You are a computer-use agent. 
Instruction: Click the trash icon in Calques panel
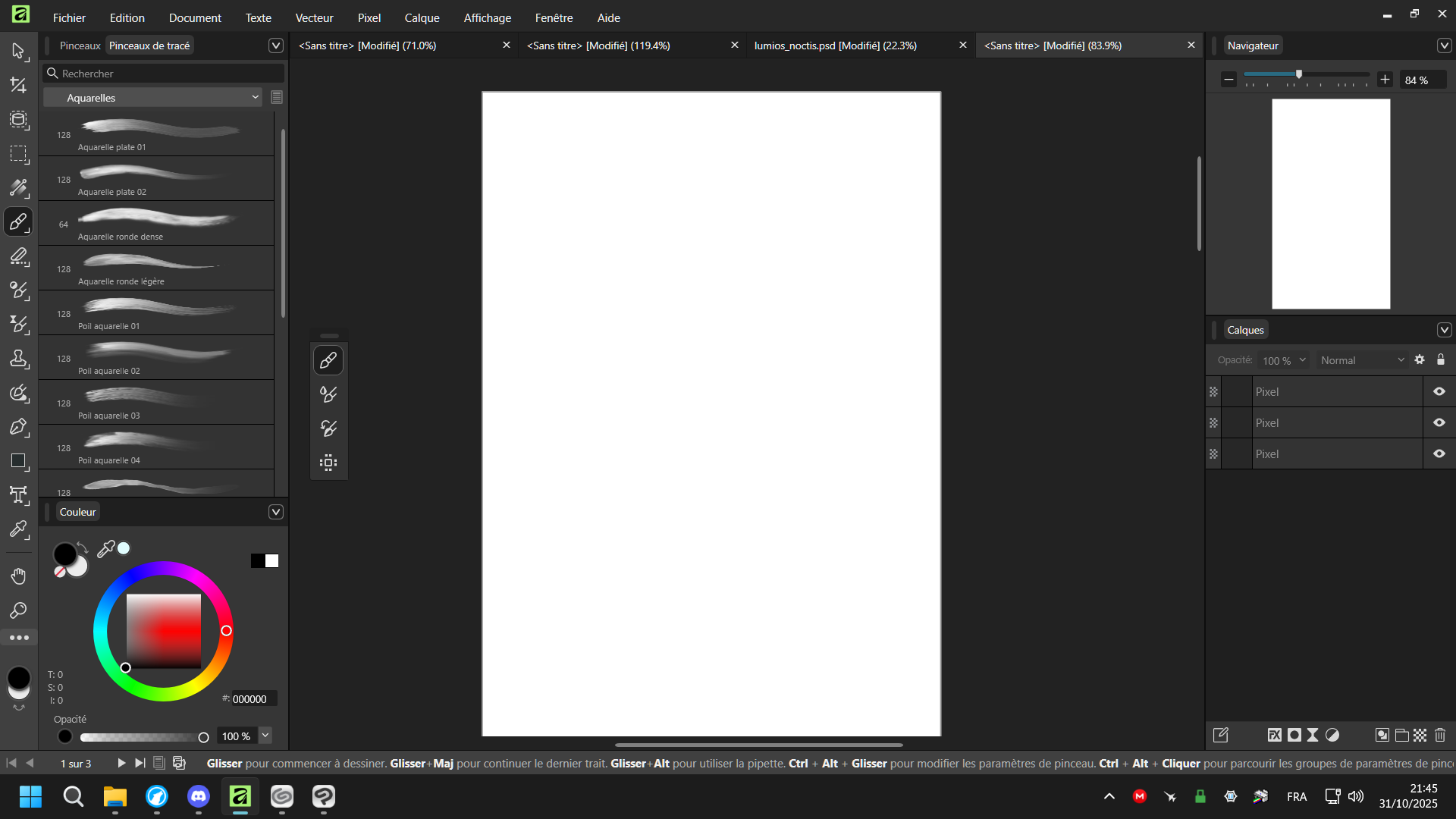click(x=1440, y=735)
